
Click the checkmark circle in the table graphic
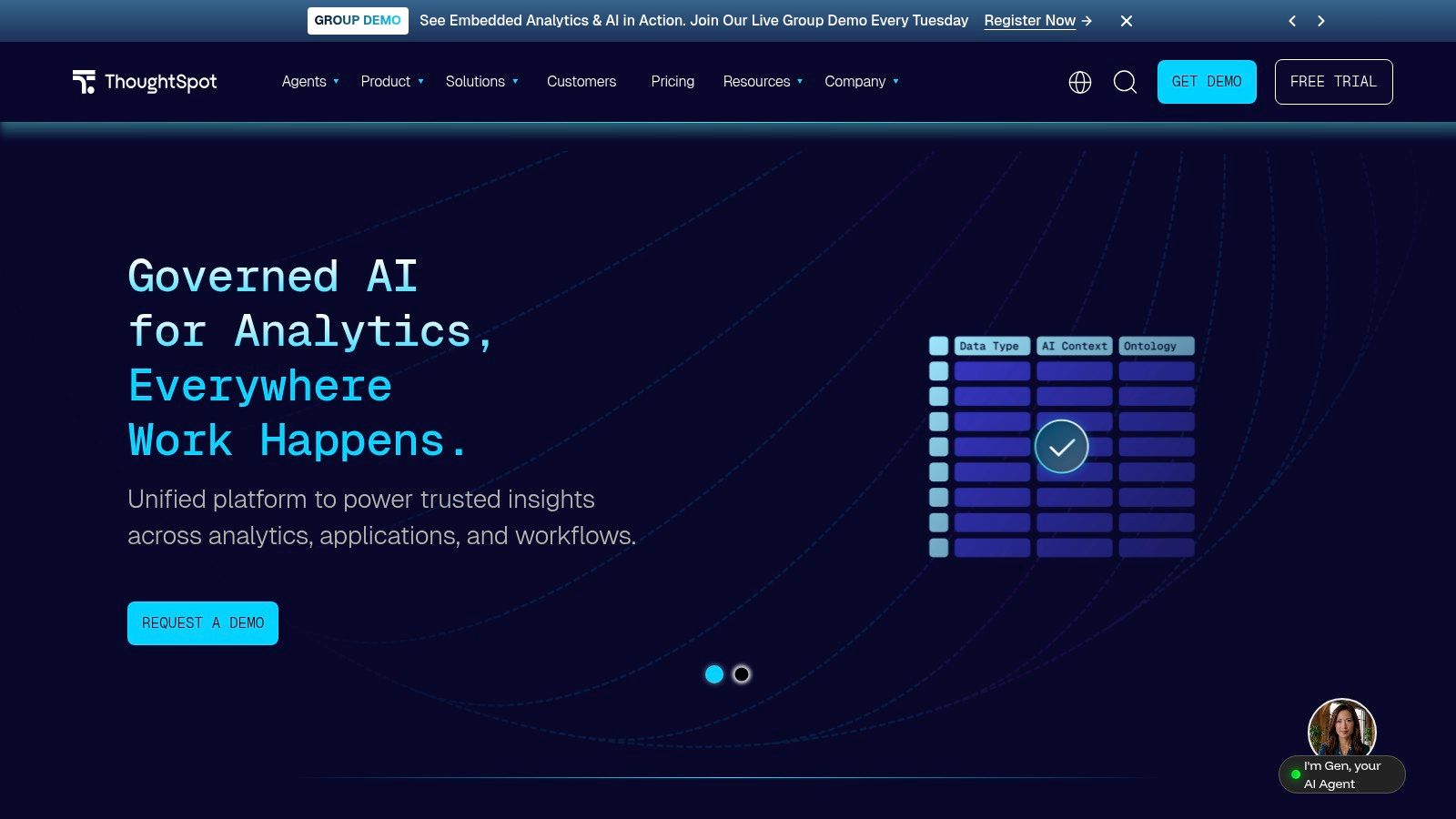(x=1061, y=446)
